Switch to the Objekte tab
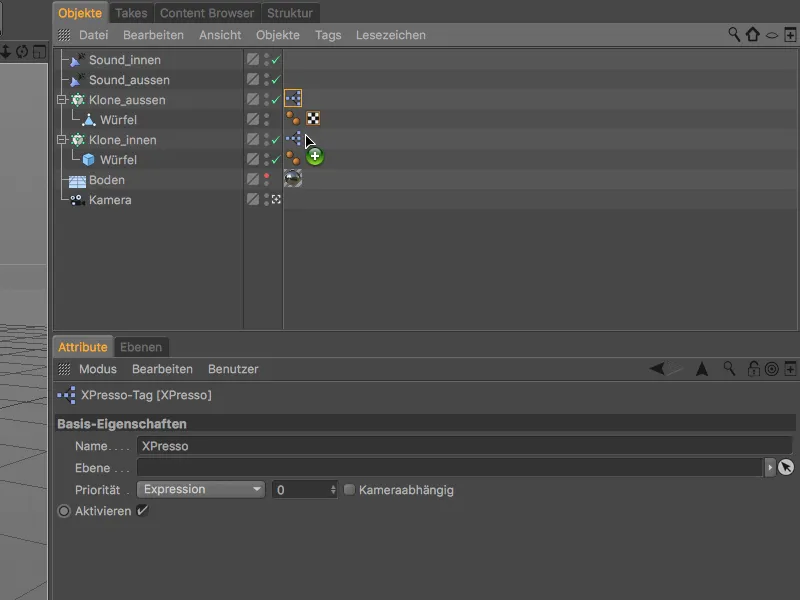 tap(80, 13)
